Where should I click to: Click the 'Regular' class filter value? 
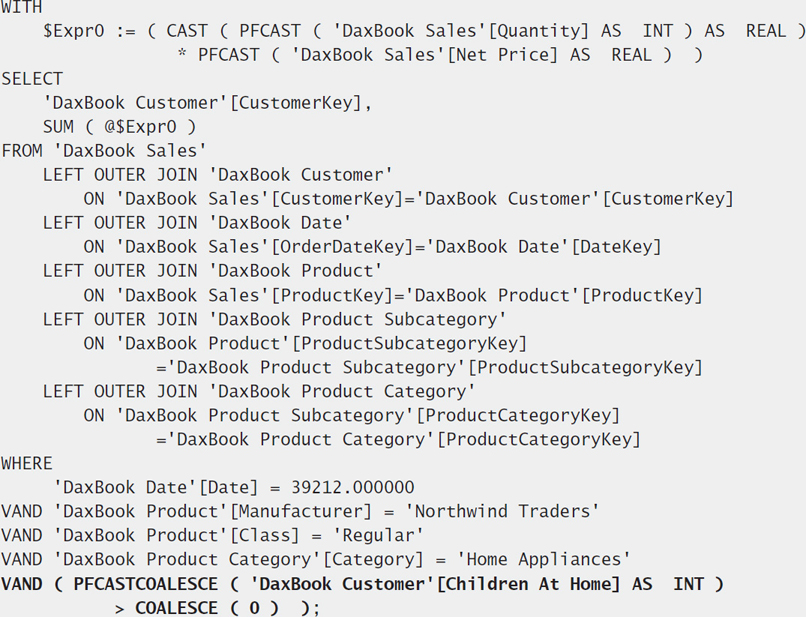click(378, 536)
